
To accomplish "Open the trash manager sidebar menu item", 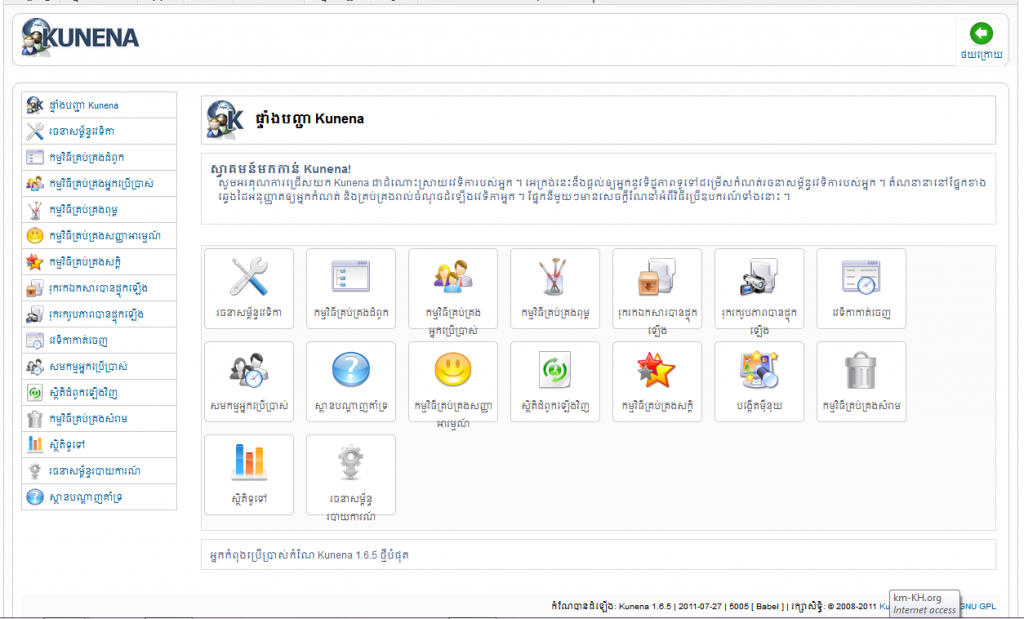I will [99, 419].
